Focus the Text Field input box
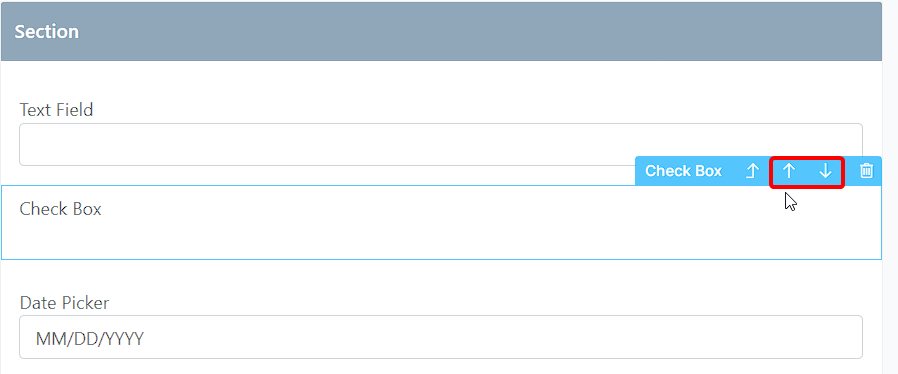Screen dimensions: 898x374 pyautogui.click(x=440, y=144)
